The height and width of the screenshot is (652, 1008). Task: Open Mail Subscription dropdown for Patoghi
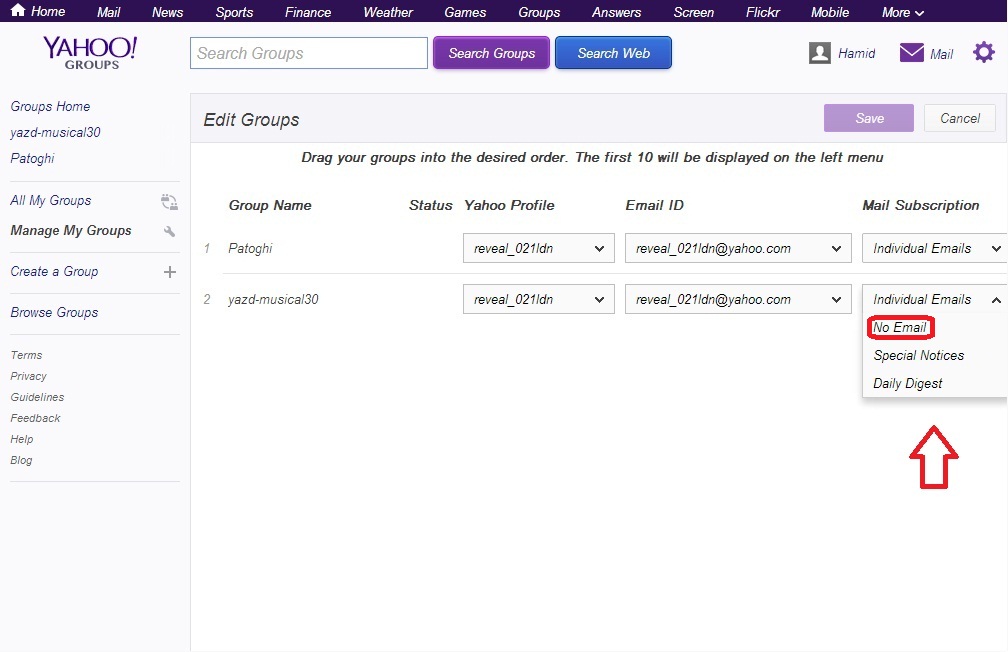click(935, 248)
